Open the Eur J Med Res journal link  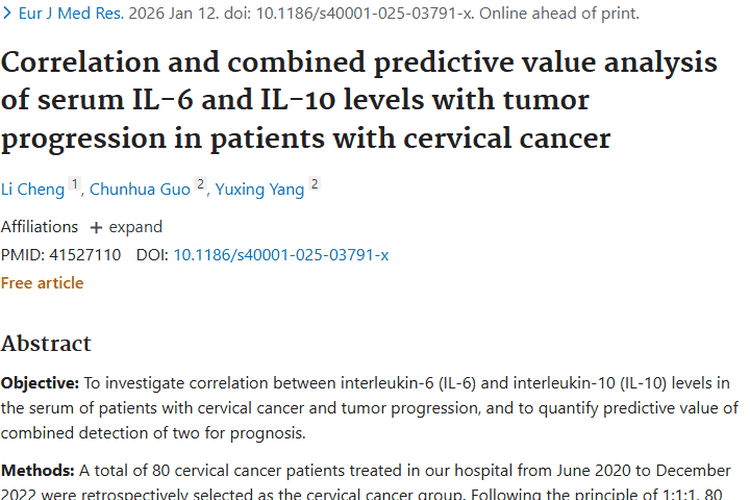(68, 14)
